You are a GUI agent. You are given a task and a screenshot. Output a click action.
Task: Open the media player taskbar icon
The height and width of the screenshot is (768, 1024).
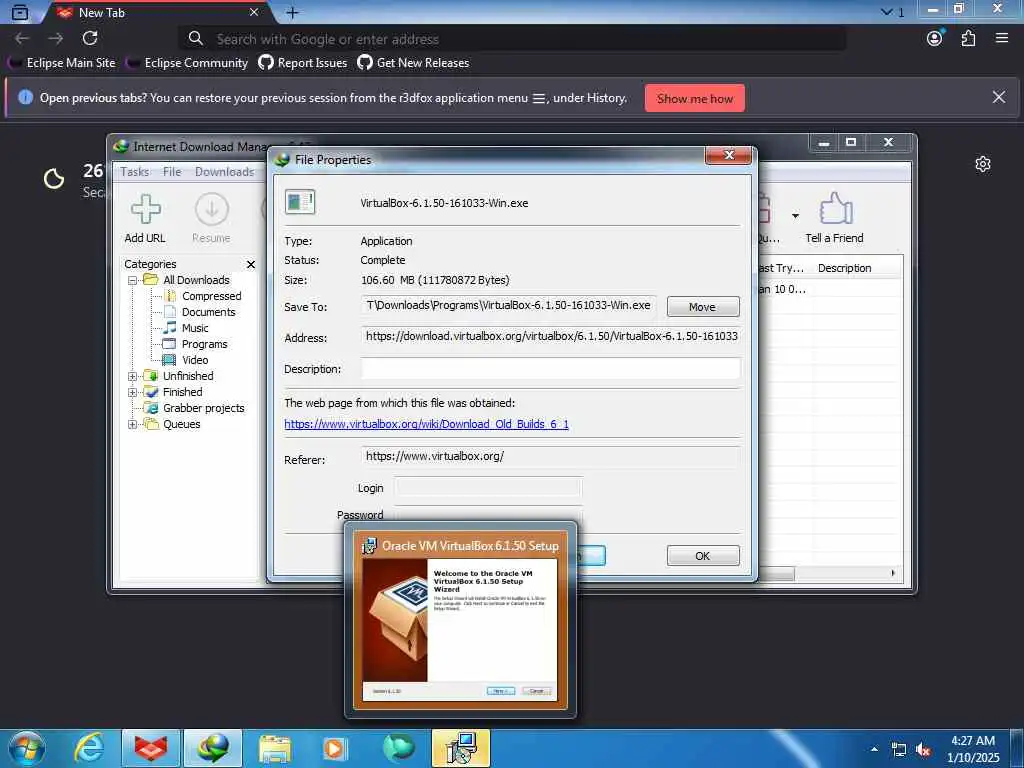336,748
